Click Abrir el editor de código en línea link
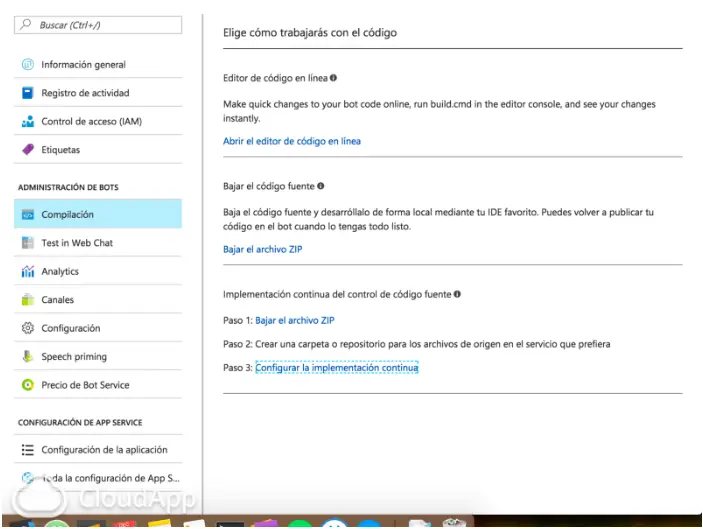Viewport: 703px width, 529px height. 292,141
